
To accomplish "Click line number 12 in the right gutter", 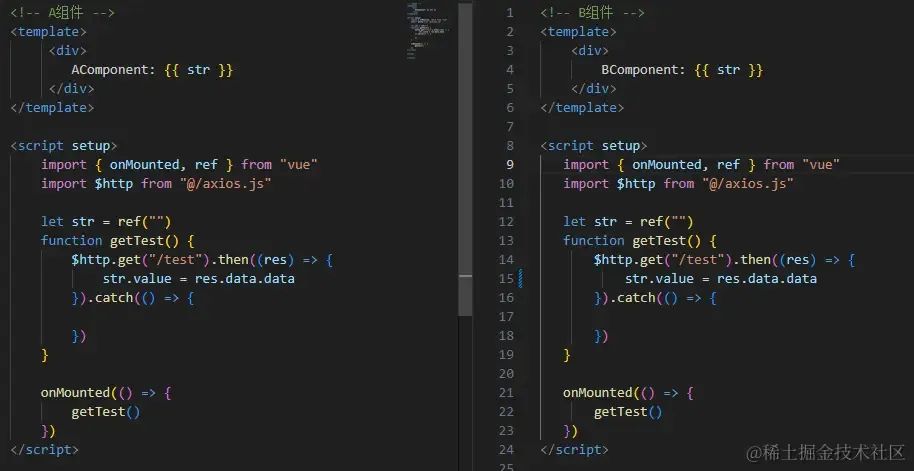I will click(507, 222).
